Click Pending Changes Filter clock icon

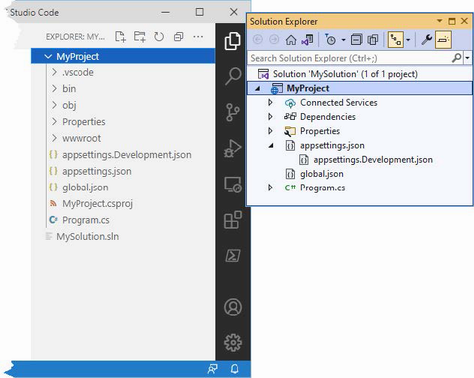pos(330,40)
